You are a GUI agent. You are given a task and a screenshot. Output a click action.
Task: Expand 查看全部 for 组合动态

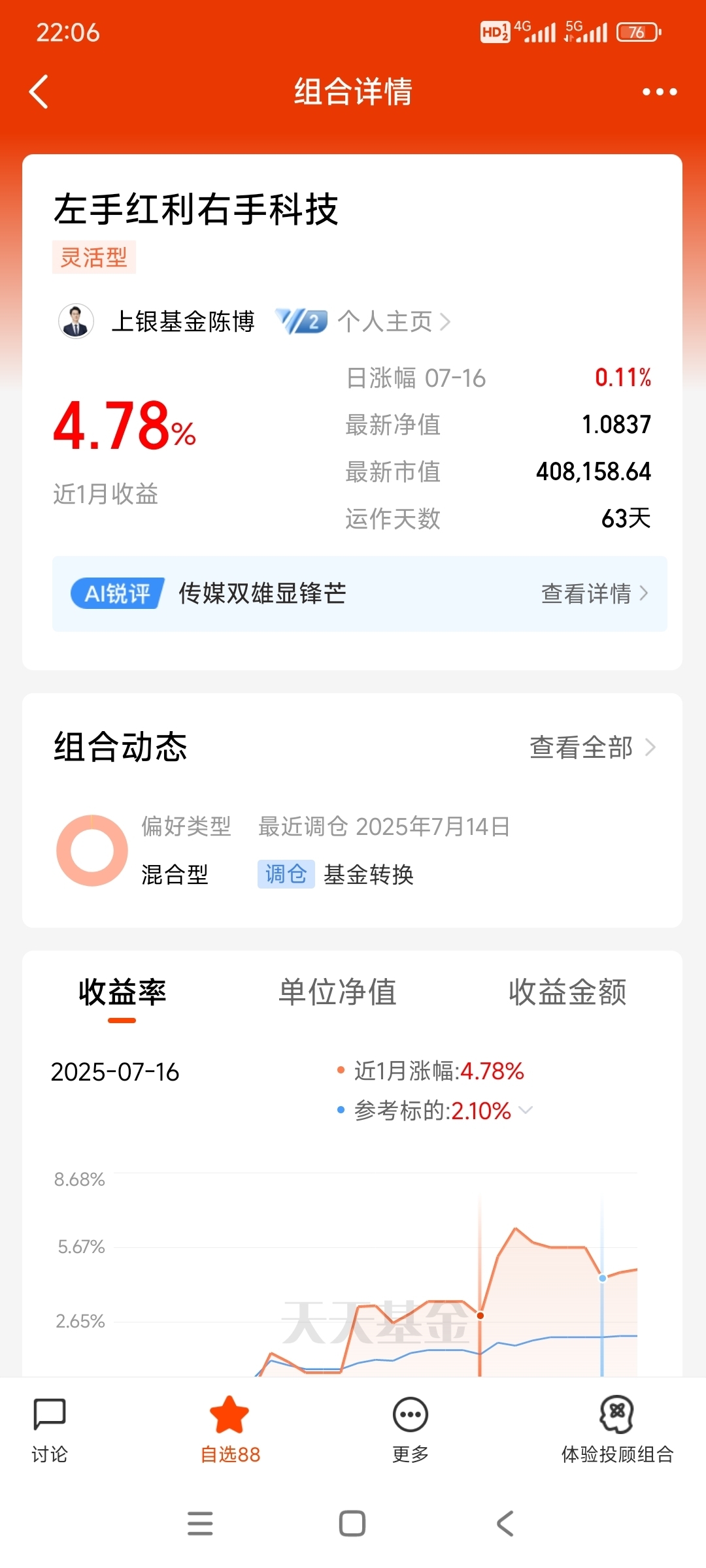click(x=592, y=747)
